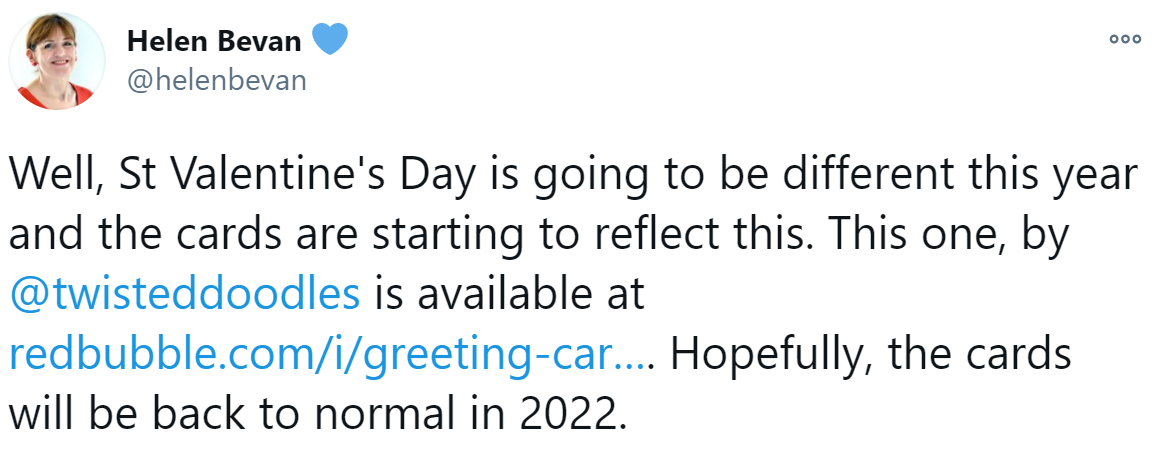
Task: Open the tweet's three-dot more options menu
Action: pyautogui.click(x=1125, y=40)
